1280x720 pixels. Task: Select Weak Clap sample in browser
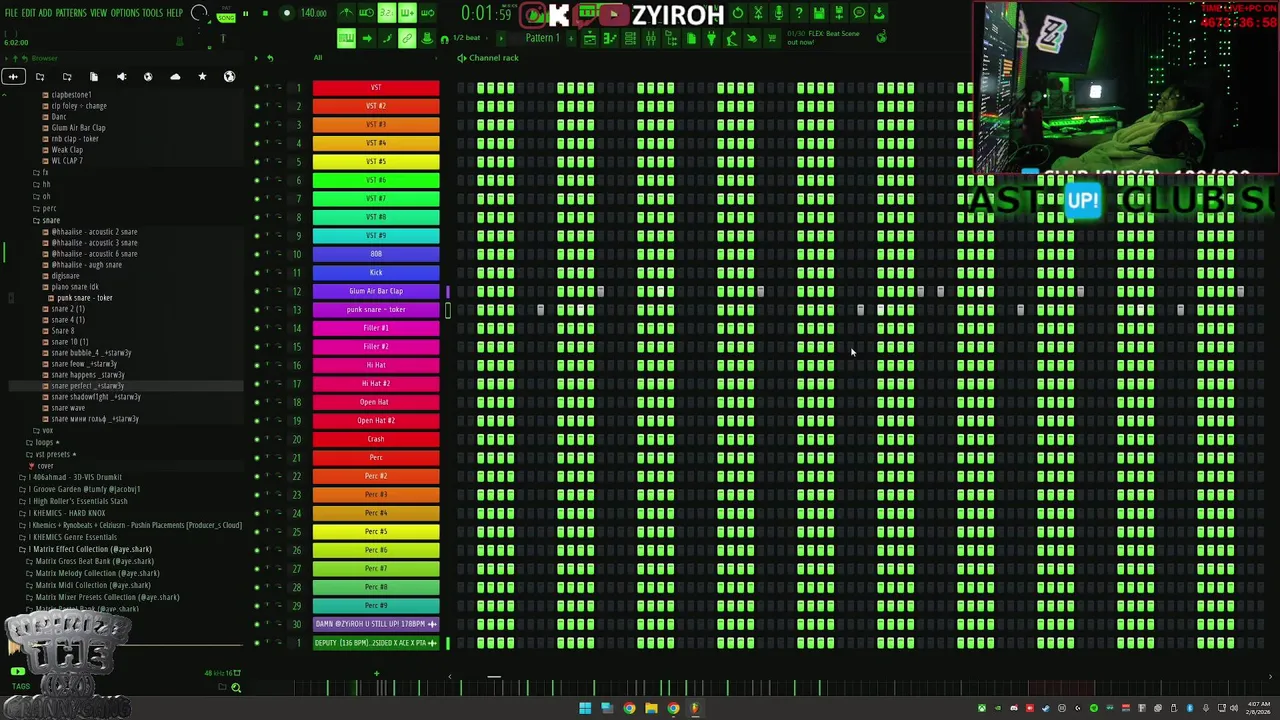(67, 149)
